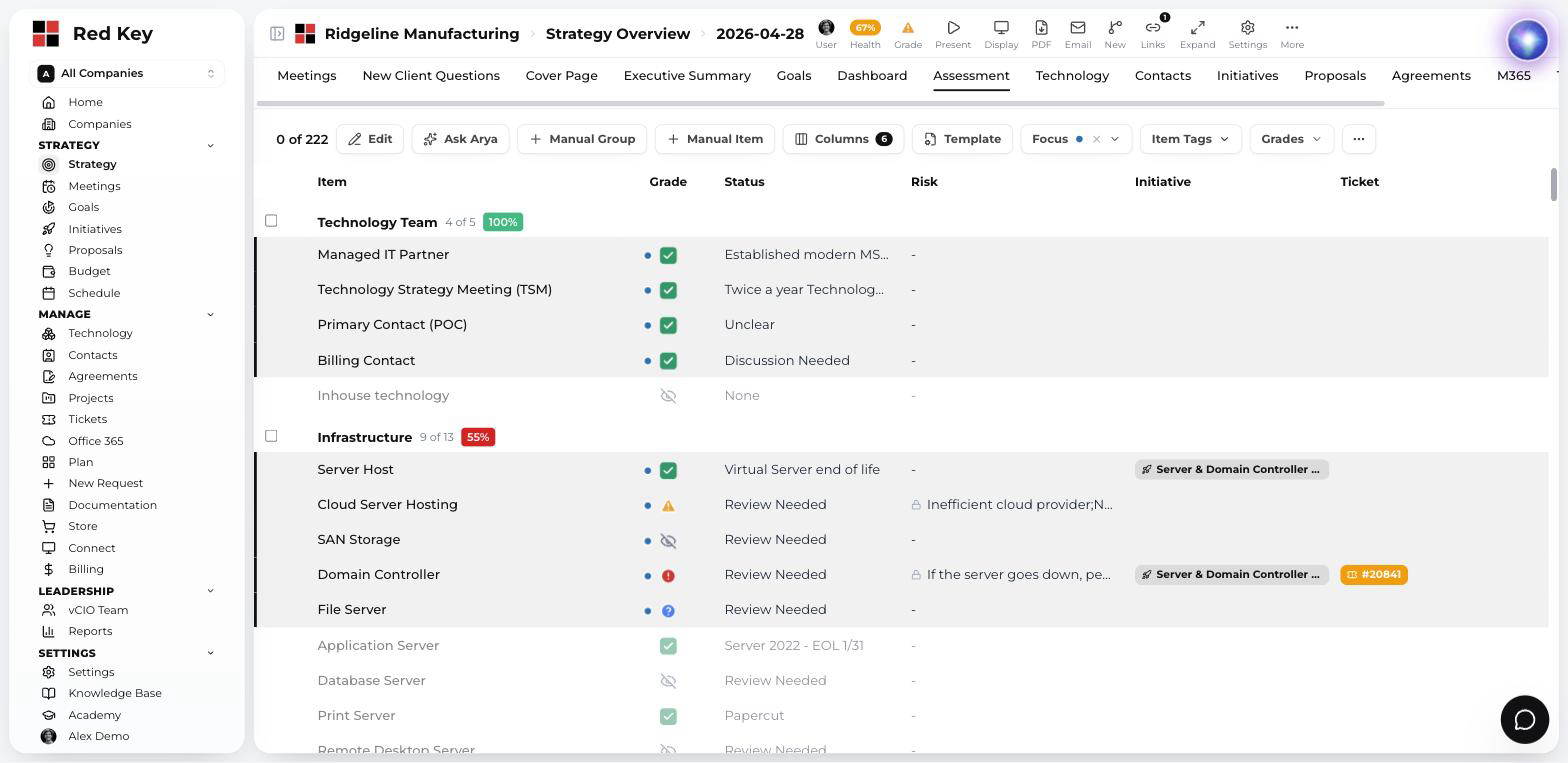Click the Ask Arya button
The height and width of the screenshot is (763, 1568).
click(x=460, y=139)
